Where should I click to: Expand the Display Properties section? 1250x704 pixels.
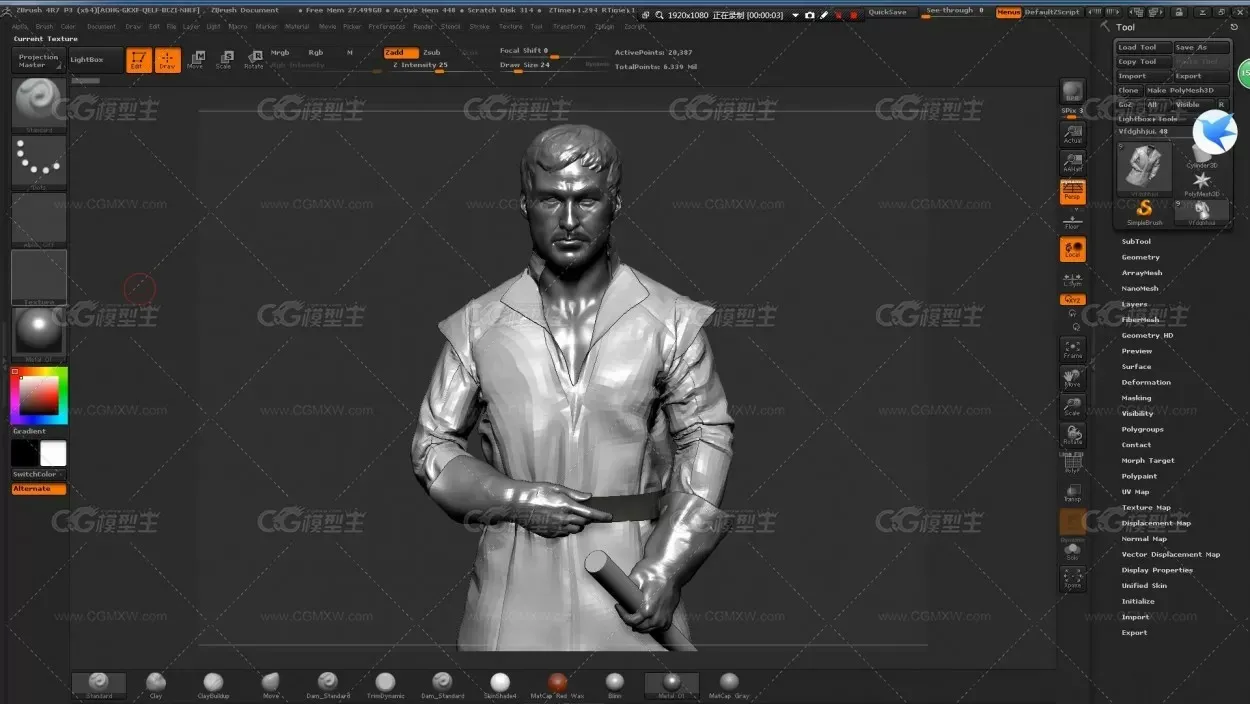coord(1157,570)
